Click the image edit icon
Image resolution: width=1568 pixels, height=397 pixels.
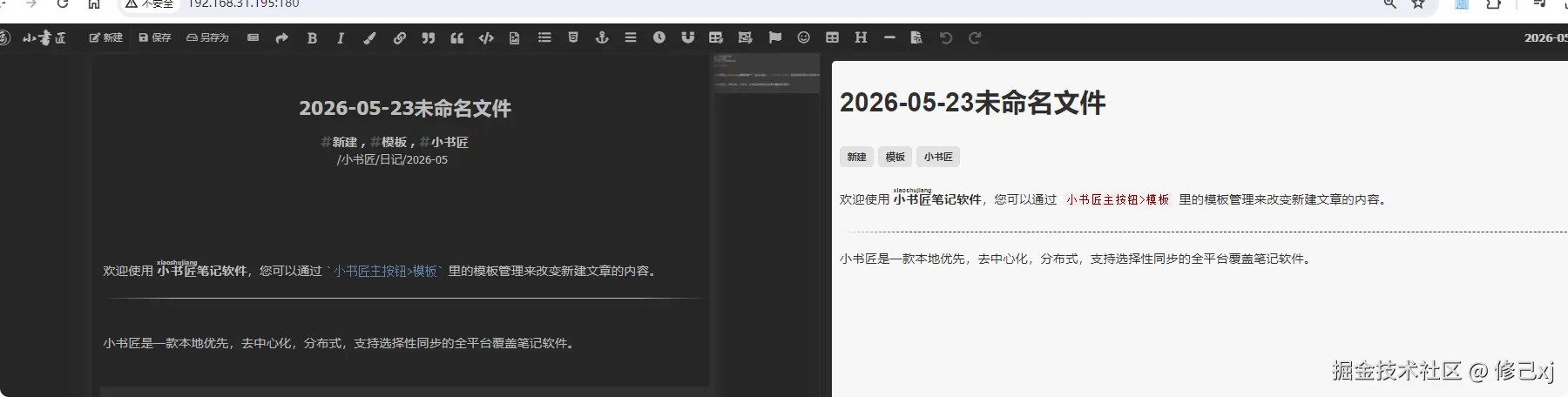[x=745, y=37]
